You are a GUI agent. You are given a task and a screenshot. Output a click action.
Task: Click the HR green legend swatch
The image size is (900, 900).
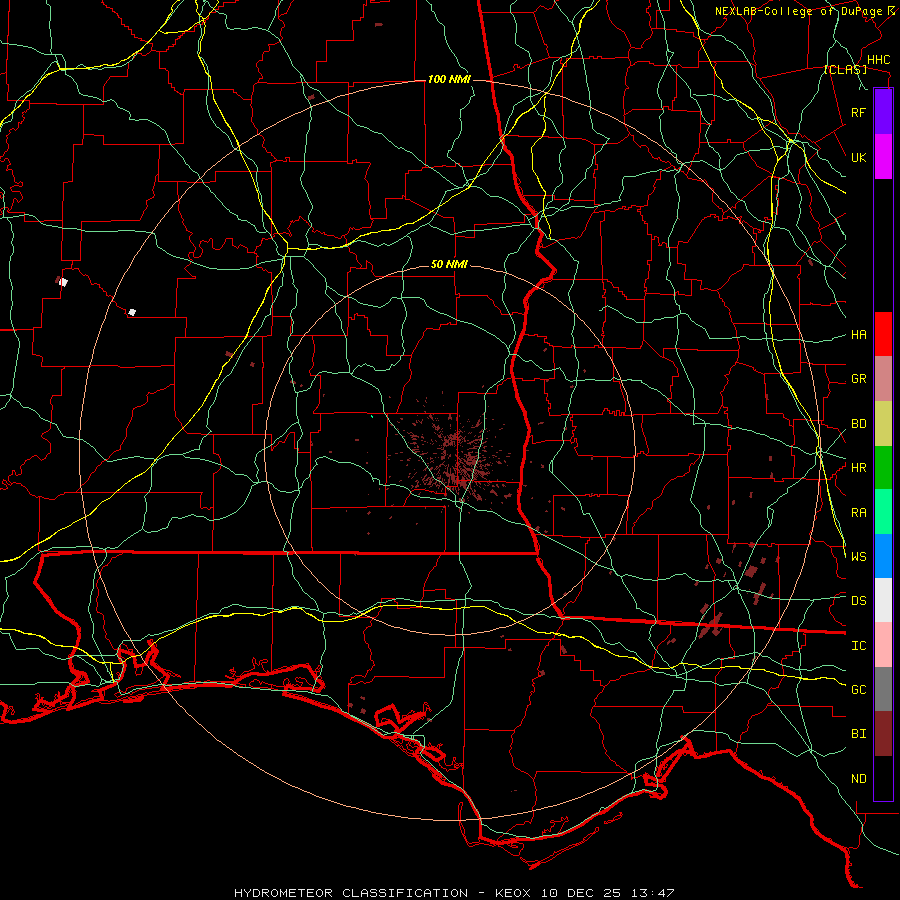(x=883, y=468)
